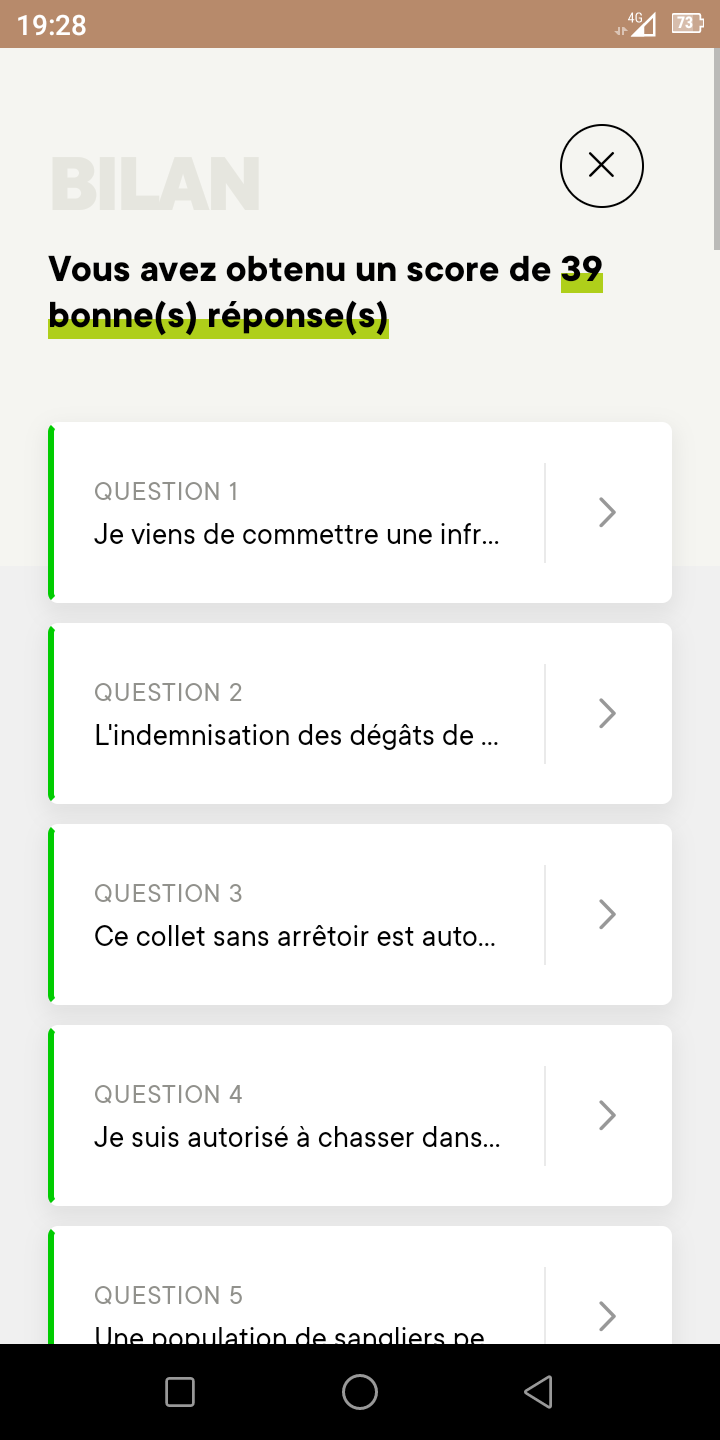
Task: Tap the Android recent apps square button
Action: (x=180, y=1392)
